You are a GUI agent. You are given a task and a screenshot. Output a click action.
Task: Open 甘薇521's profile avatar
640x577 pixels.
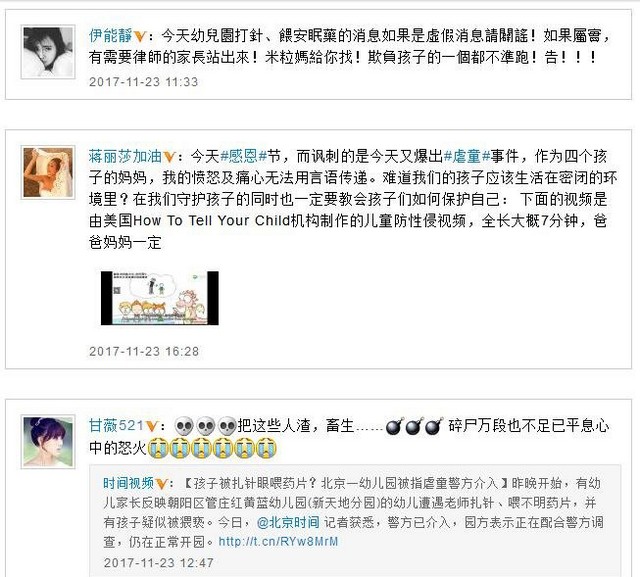point(48,442)
